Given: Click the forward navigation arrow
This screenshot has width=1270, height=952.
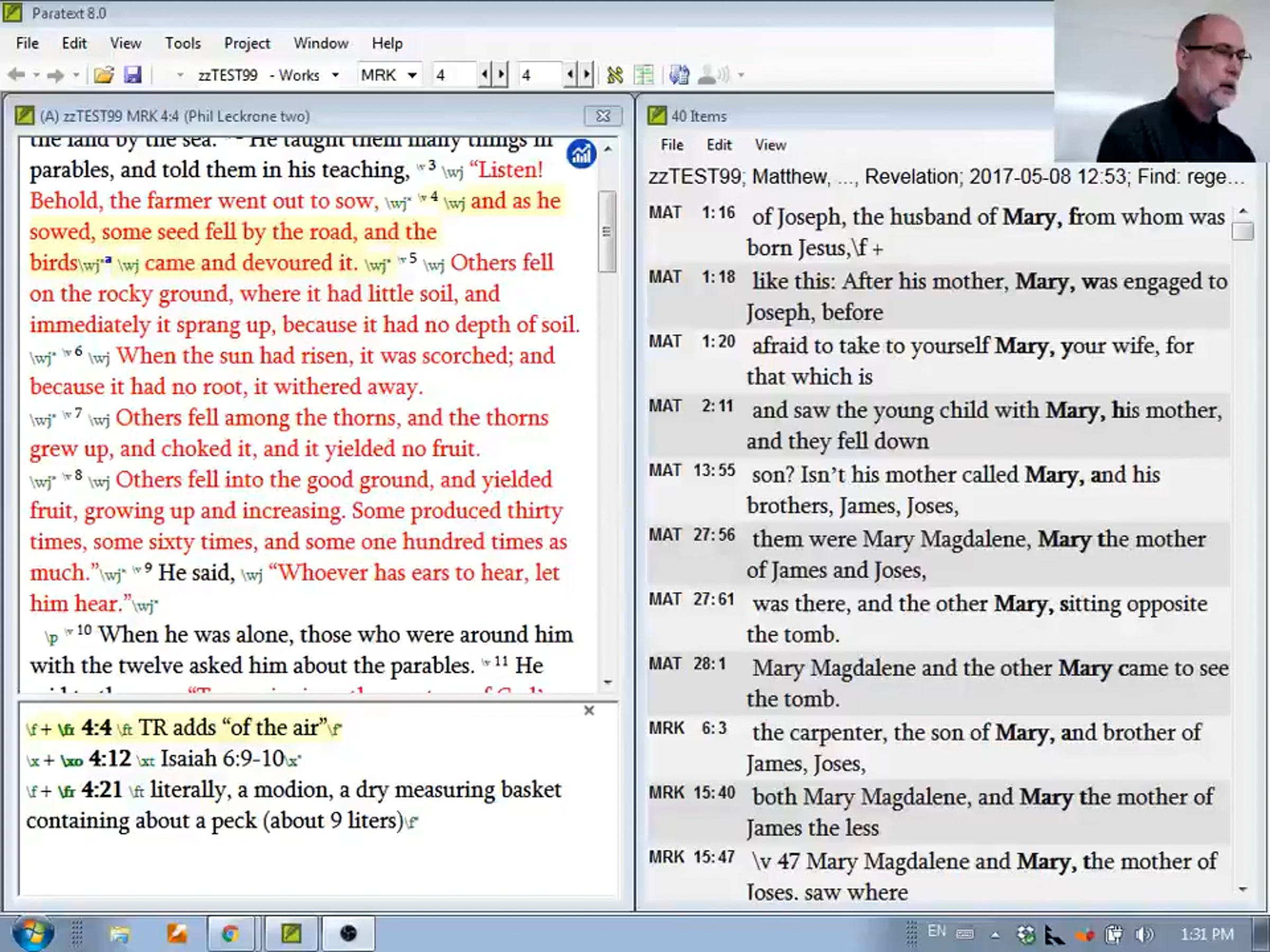Looking at the screenshot, I should coord(55,75).
